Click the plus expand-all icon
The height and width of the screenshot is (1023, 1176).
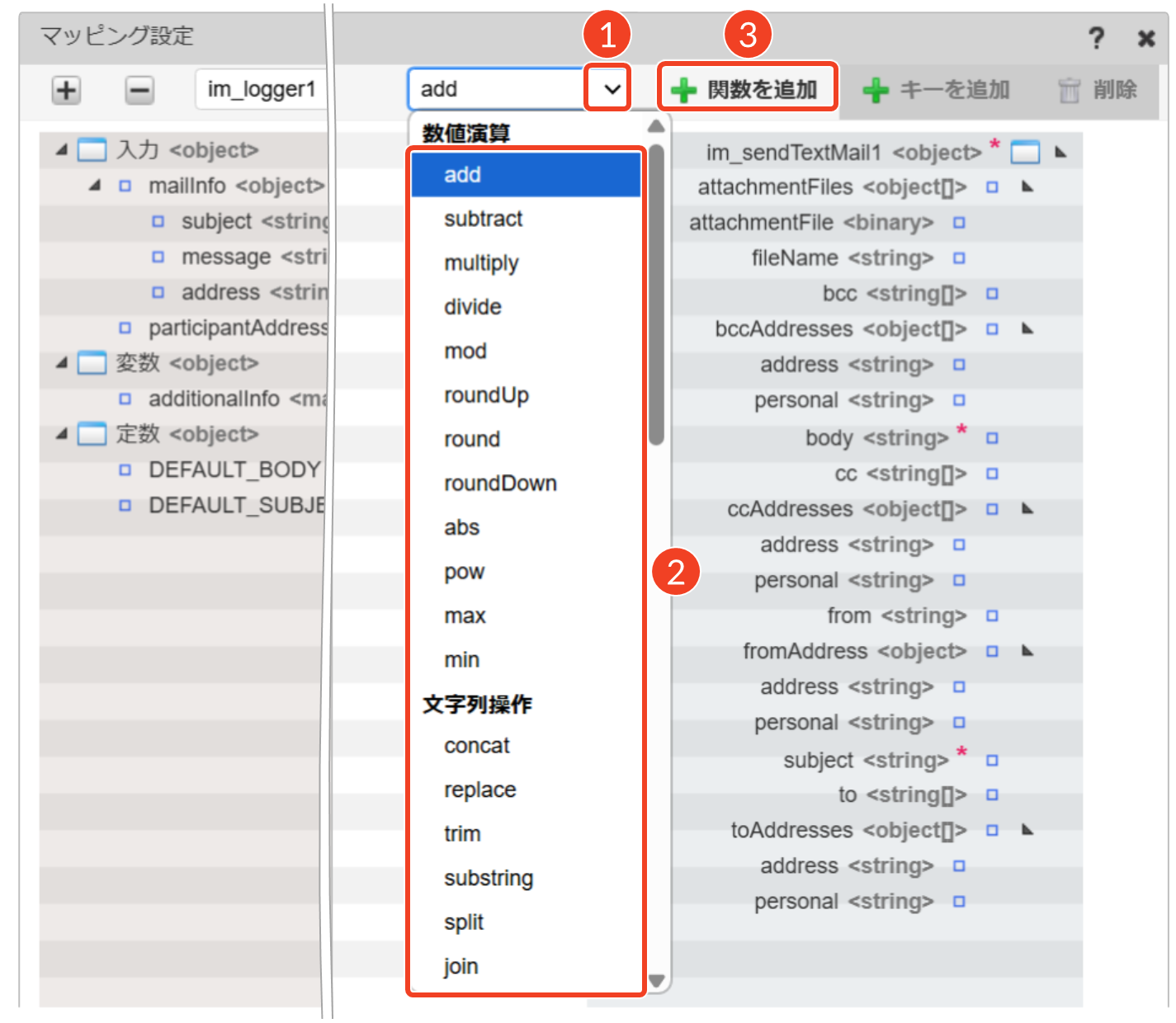tap(66, 90)
